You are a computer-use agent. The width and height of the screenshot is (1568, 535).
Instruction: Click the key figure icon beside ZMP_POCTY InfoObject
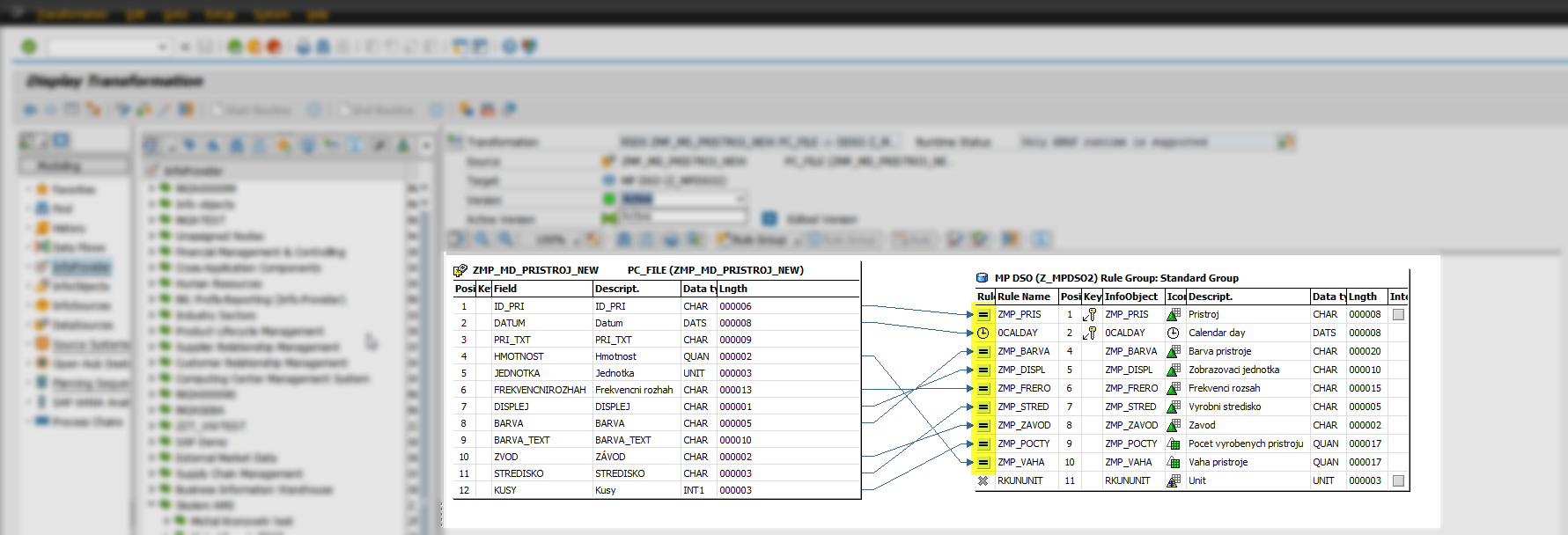tap(1174, 443)
